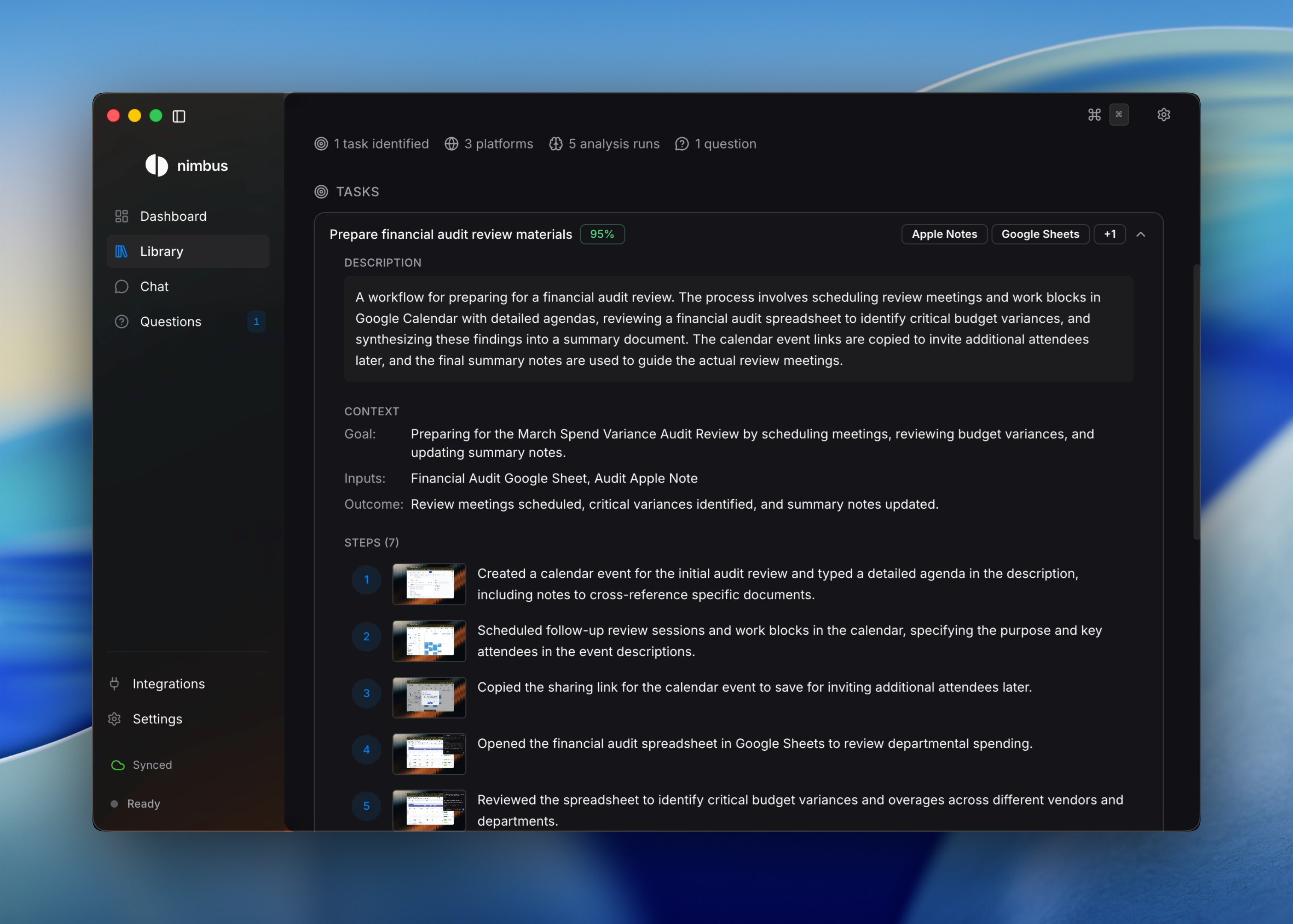The width and height of the screenshot is (1293, 924).
Task: Open the Questions section
Action: pyautogui.click(x=170, y=322)
